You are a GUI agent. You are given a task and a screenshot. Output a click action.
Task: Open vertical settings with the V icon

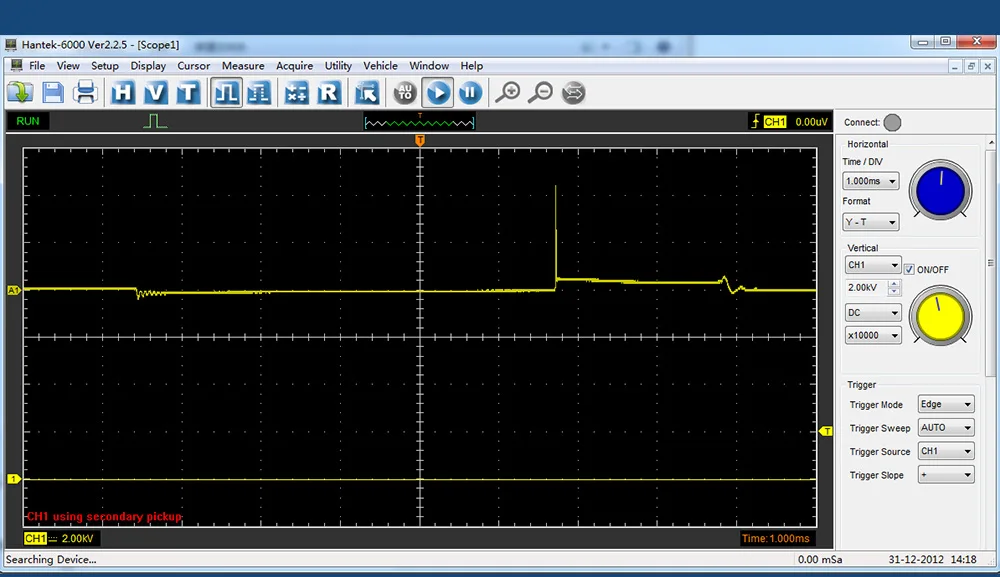tap(155, 93)
